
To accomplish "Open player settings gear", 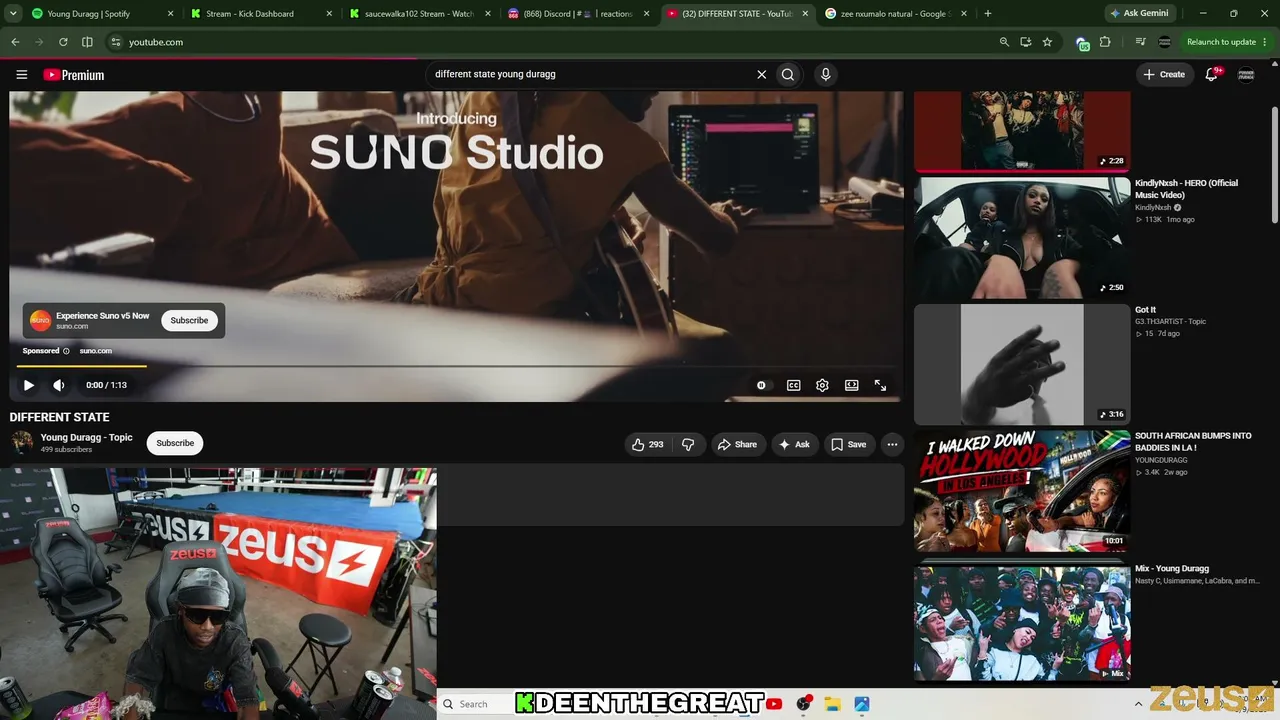I will [x=822, y=385].
